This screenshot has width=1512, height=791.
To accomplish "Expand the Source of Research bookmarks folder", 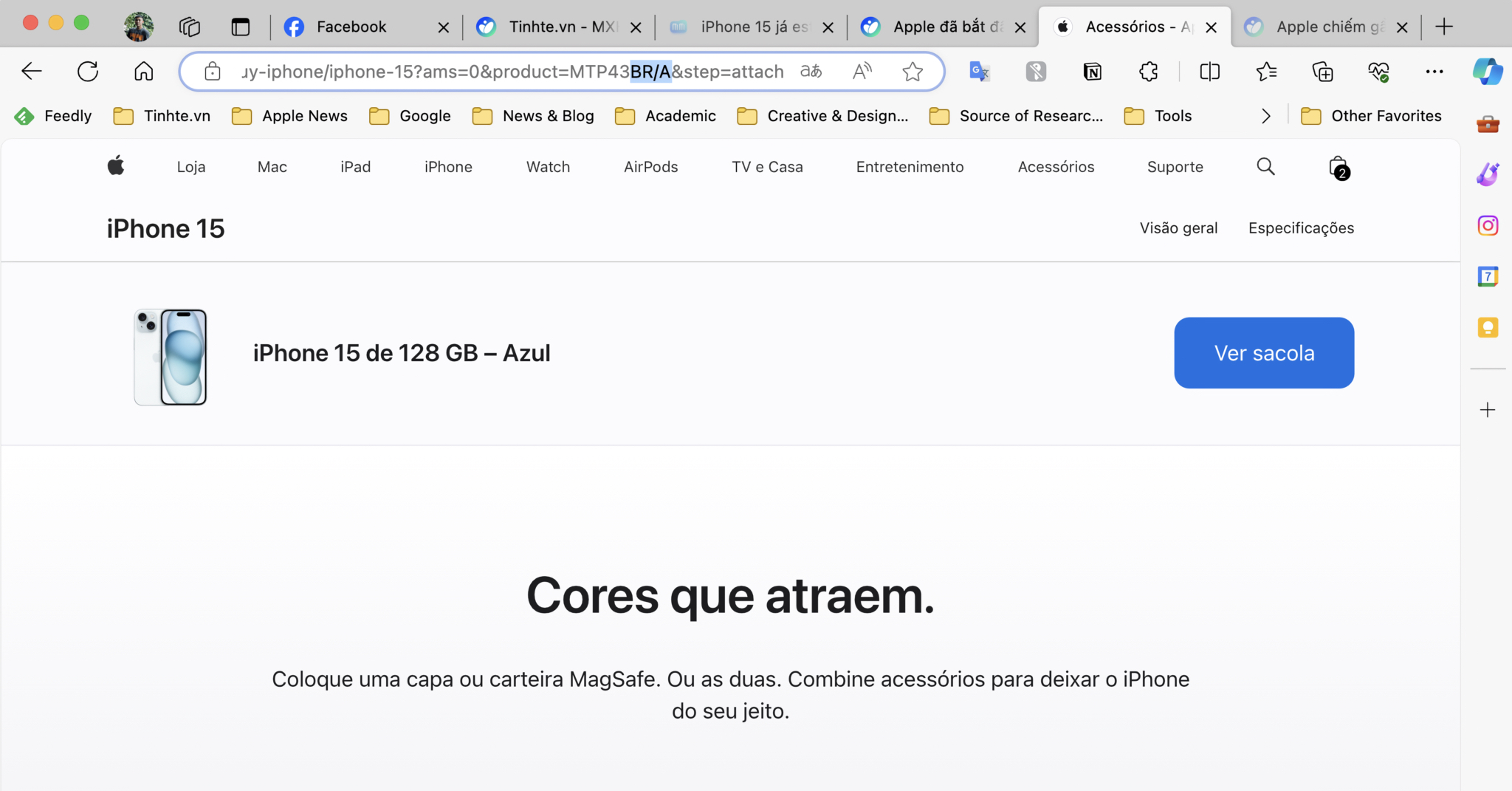I will 1016,116.
